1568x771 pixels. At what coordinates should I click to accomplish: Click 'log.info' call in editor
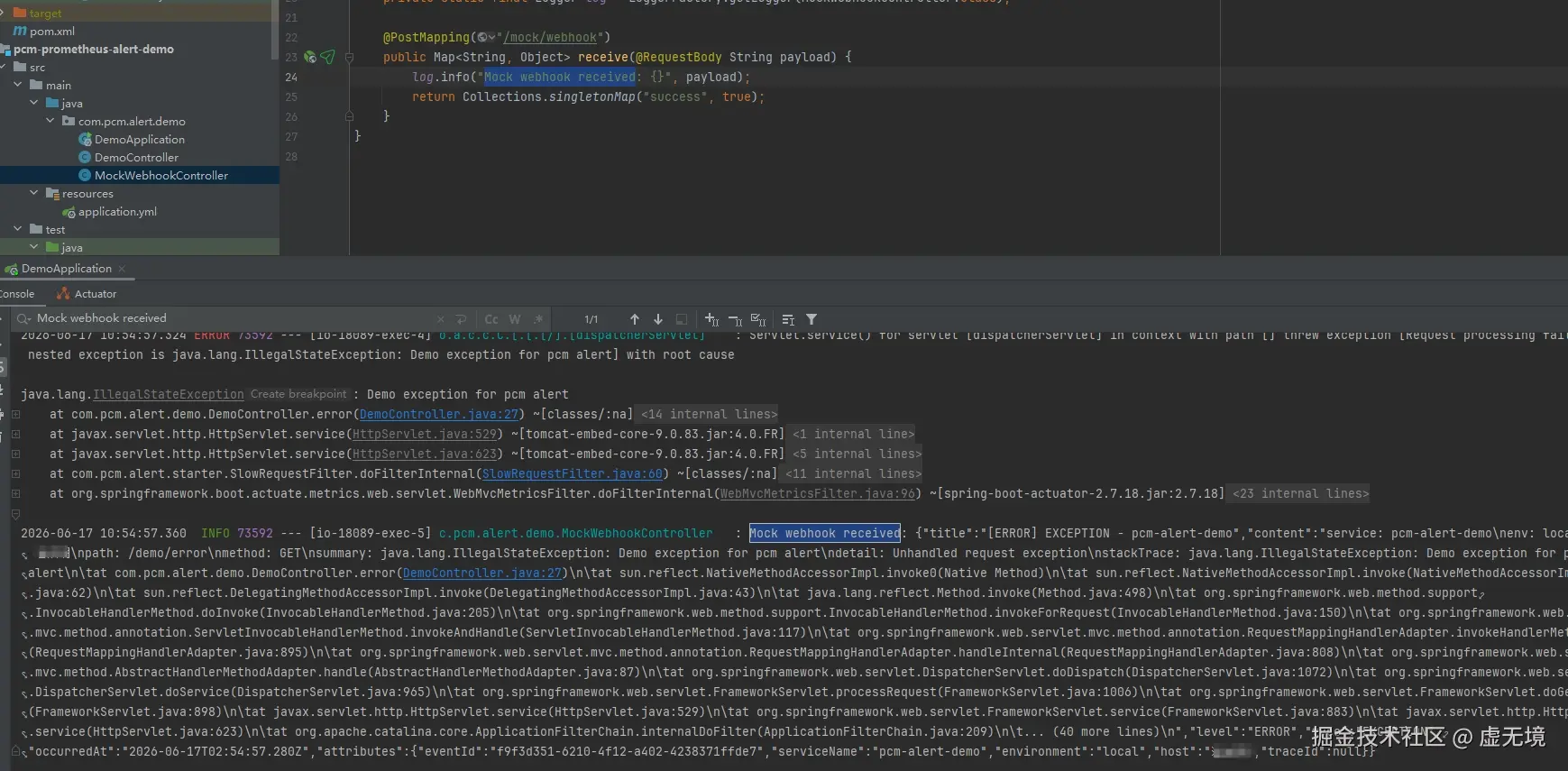point(441,77)
